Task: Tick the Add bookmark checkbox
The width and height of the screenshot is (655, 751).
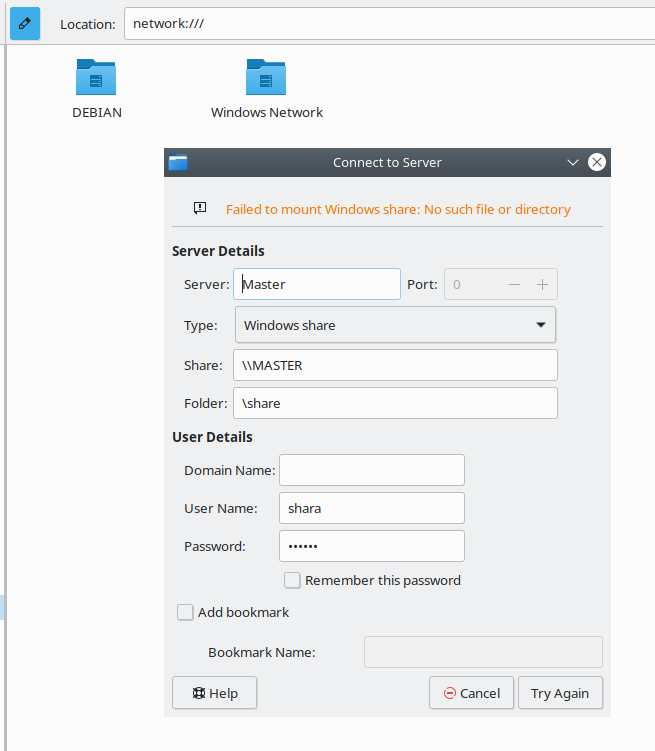Action: (185, 613)
